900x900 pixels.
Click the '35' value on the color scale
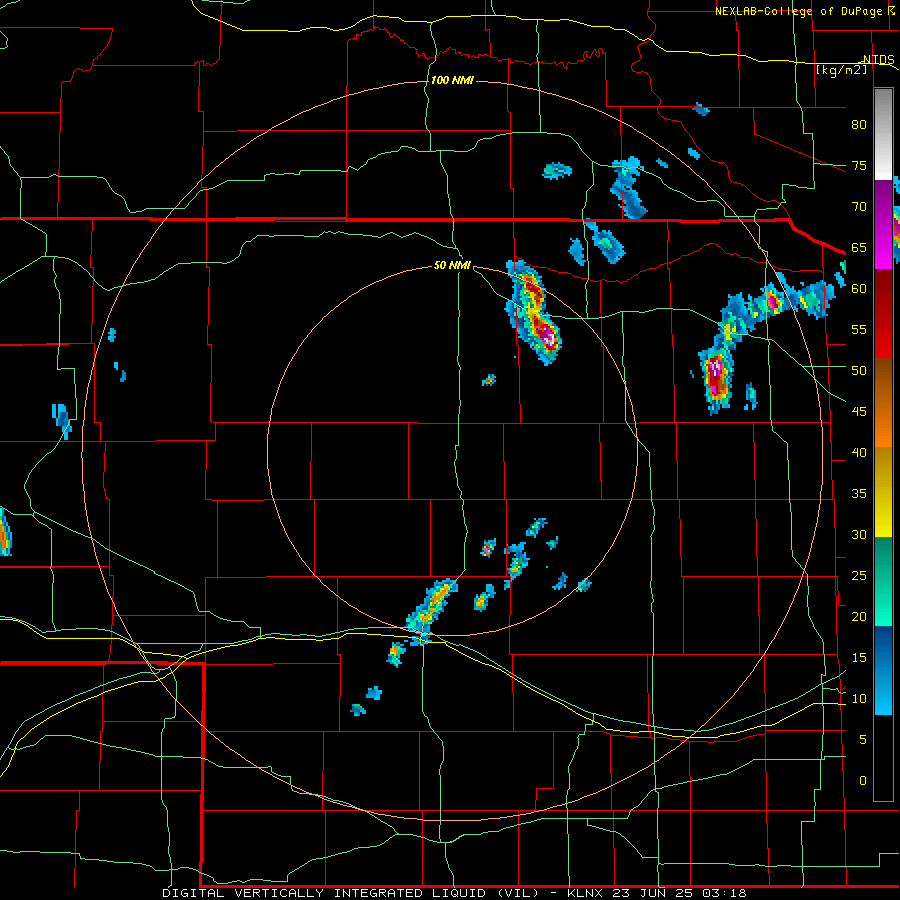(x=859, y=494)
